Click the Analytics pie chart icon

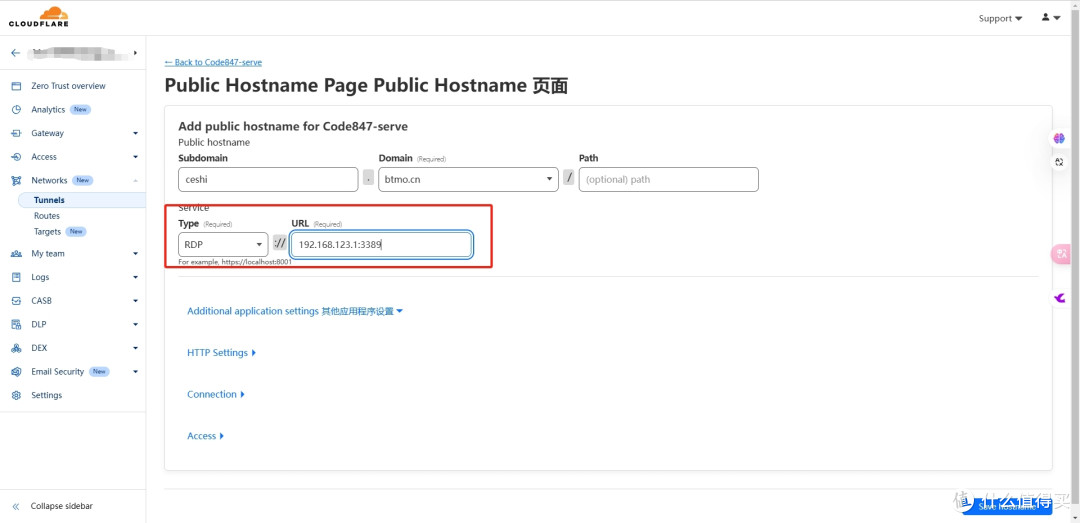click(x=17, y=110)
